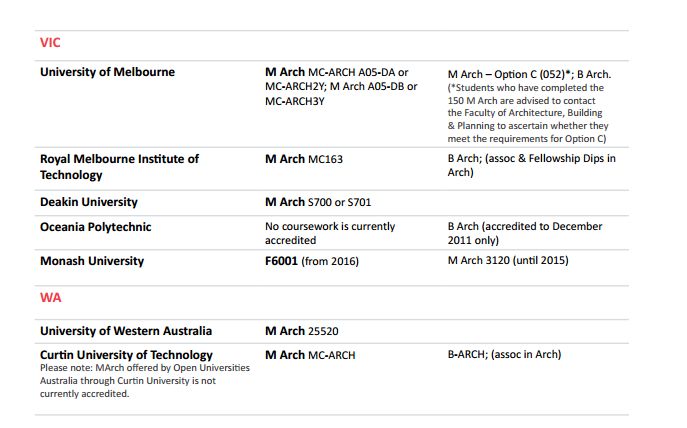
Task: Click the M Arch – Option C (052) entry
Action: [x=514, y=74]
